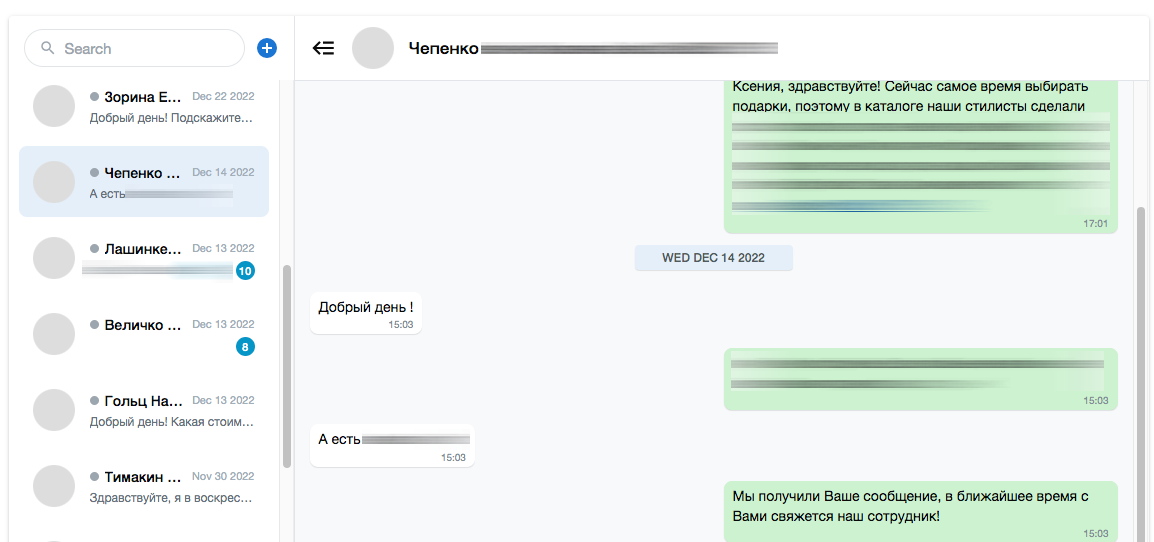Click preview 'Добрый день! Какая стоим…'

coord(171,423)
